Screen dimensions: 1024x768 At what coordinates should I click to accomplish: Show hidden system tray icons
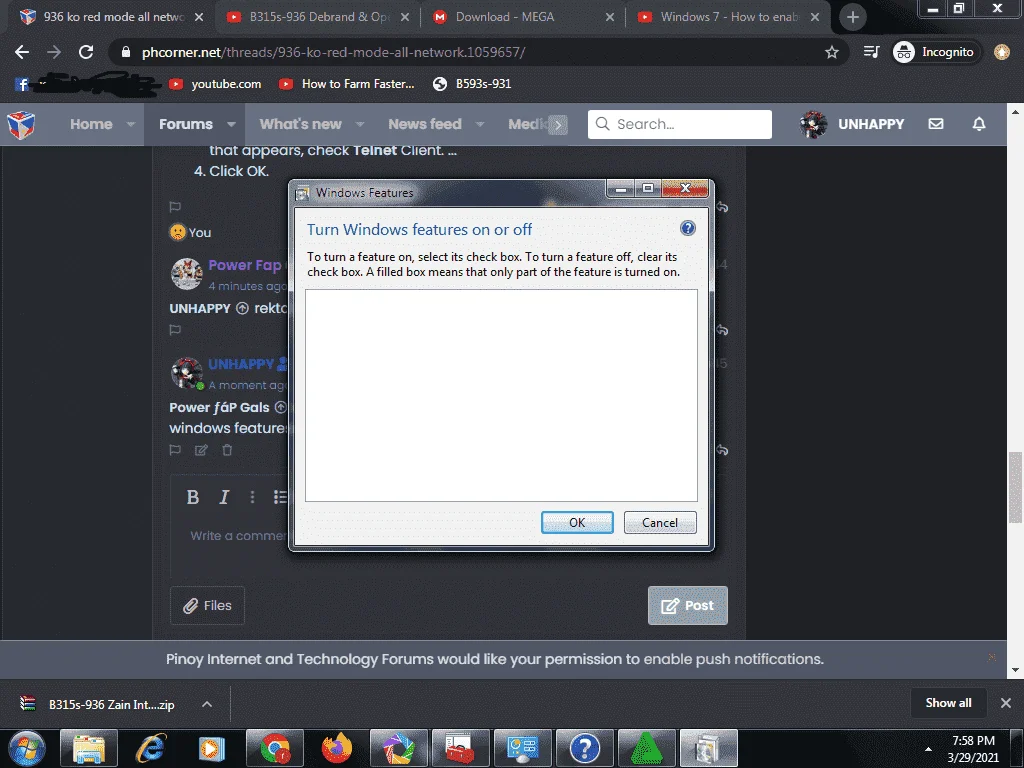[x=928, y=749]
